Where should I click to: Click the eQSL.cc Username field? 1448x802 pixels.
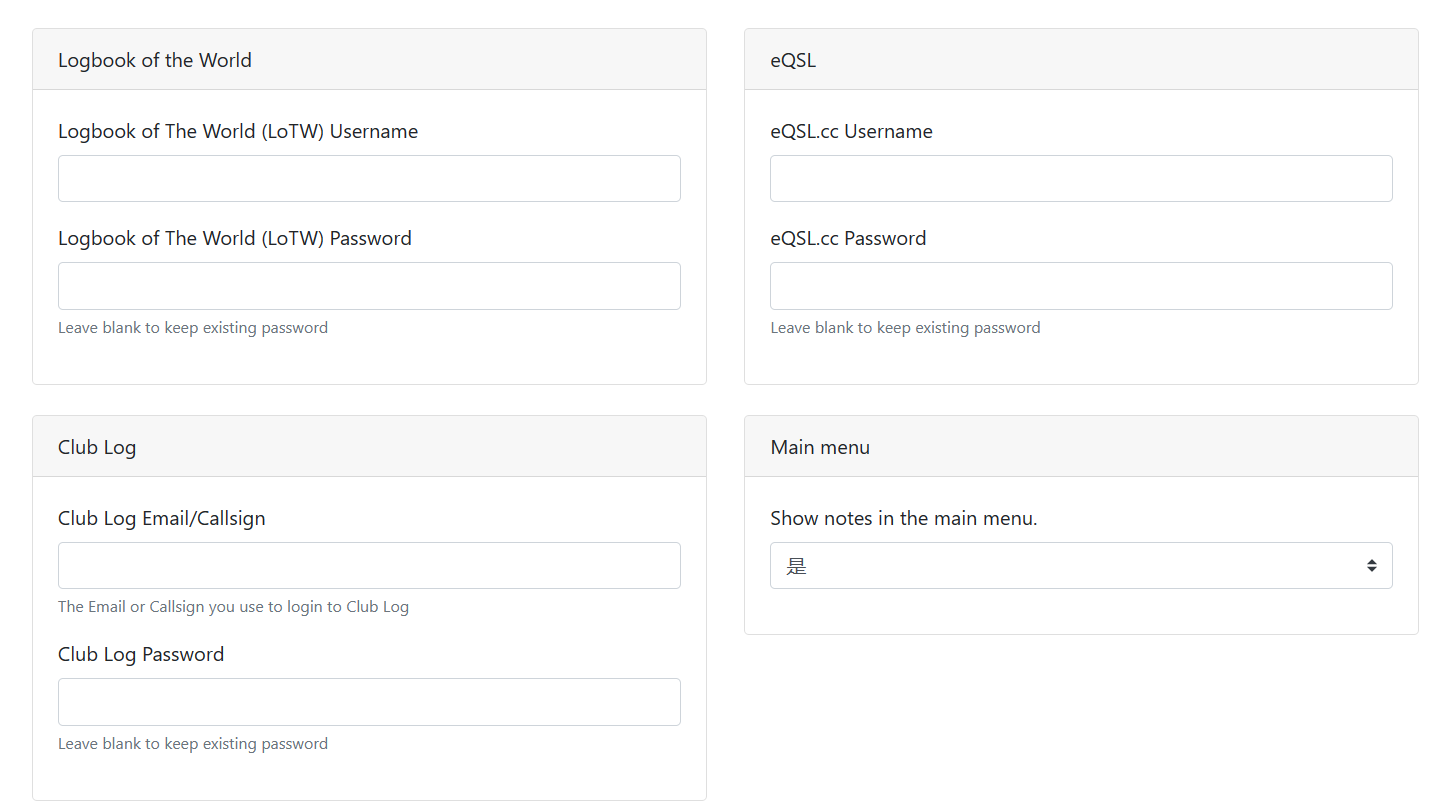[x=1081, y=178]
